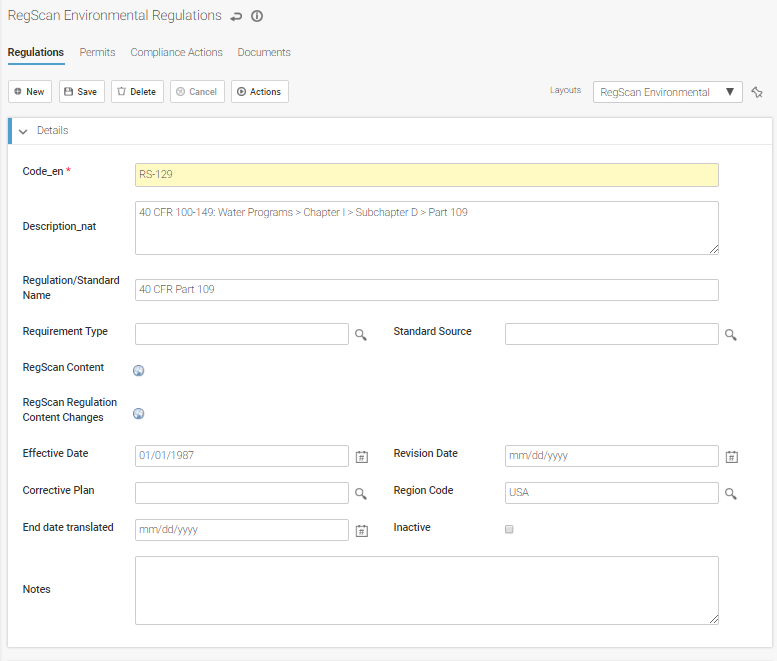This screenshot has height=661, width=777.
Task: Switch to the Permits tab
Action: [x=97, y=53]
